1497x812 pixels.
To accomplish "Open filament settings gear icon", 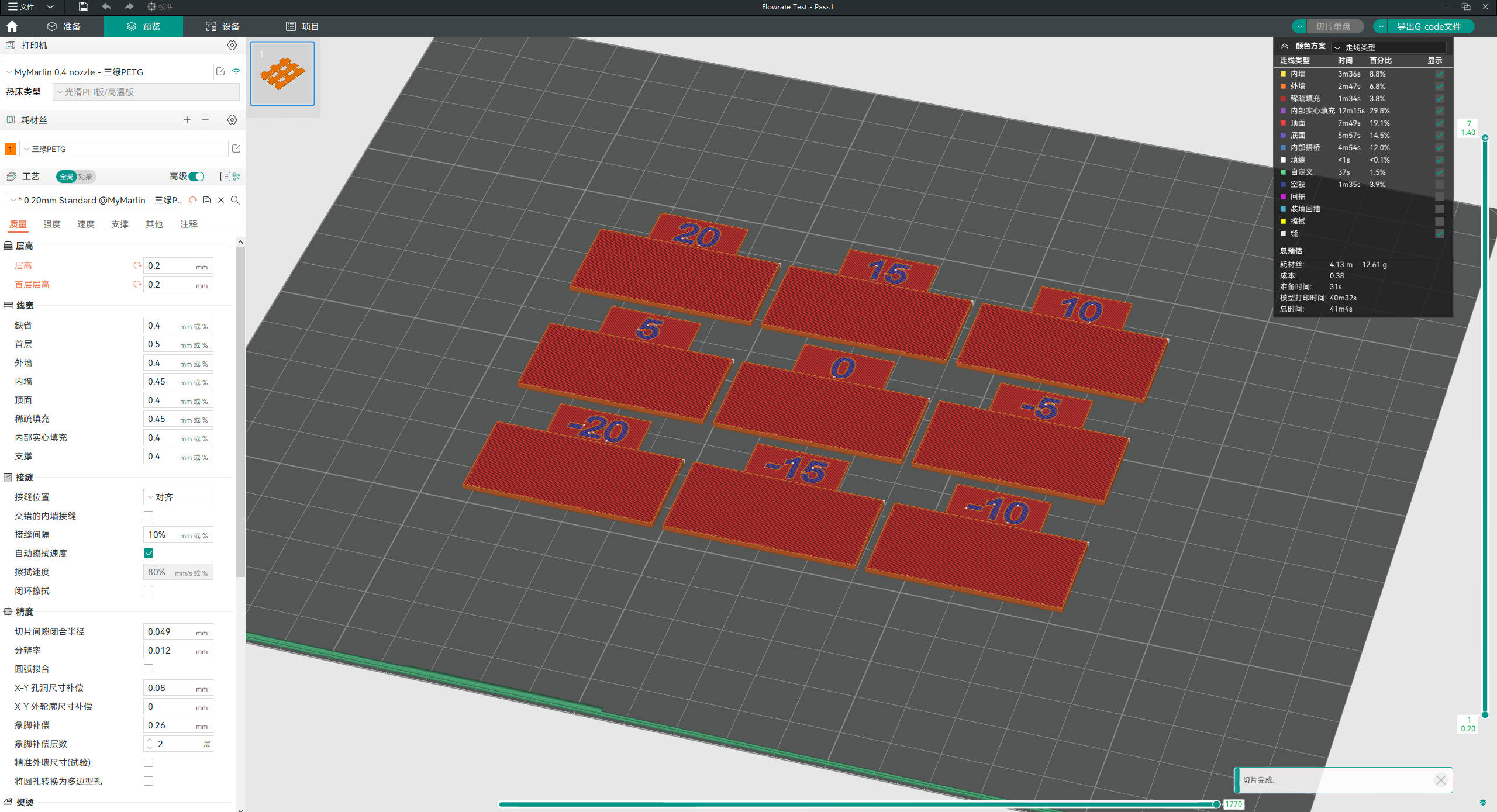I will (232, 120).
